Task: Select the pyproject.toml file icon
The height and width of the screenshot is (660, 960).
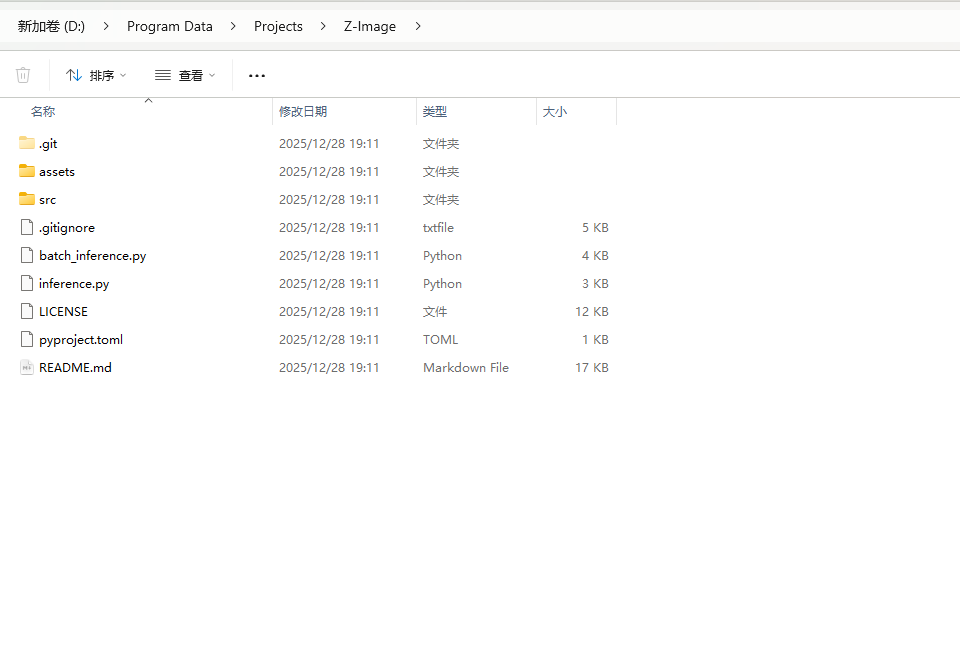Action: pos(27,339)
